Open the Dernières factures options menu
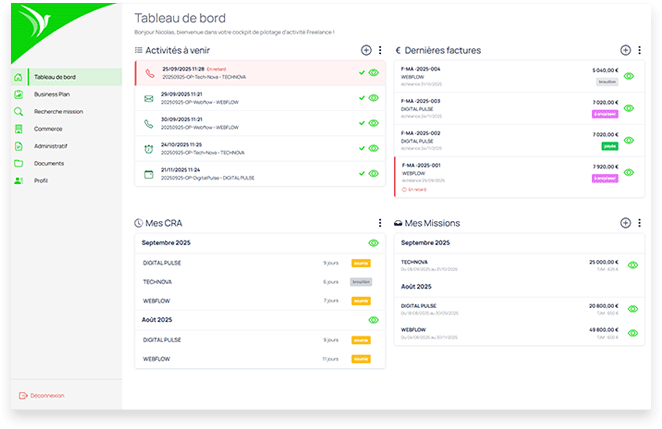 (x=639, y=50)
